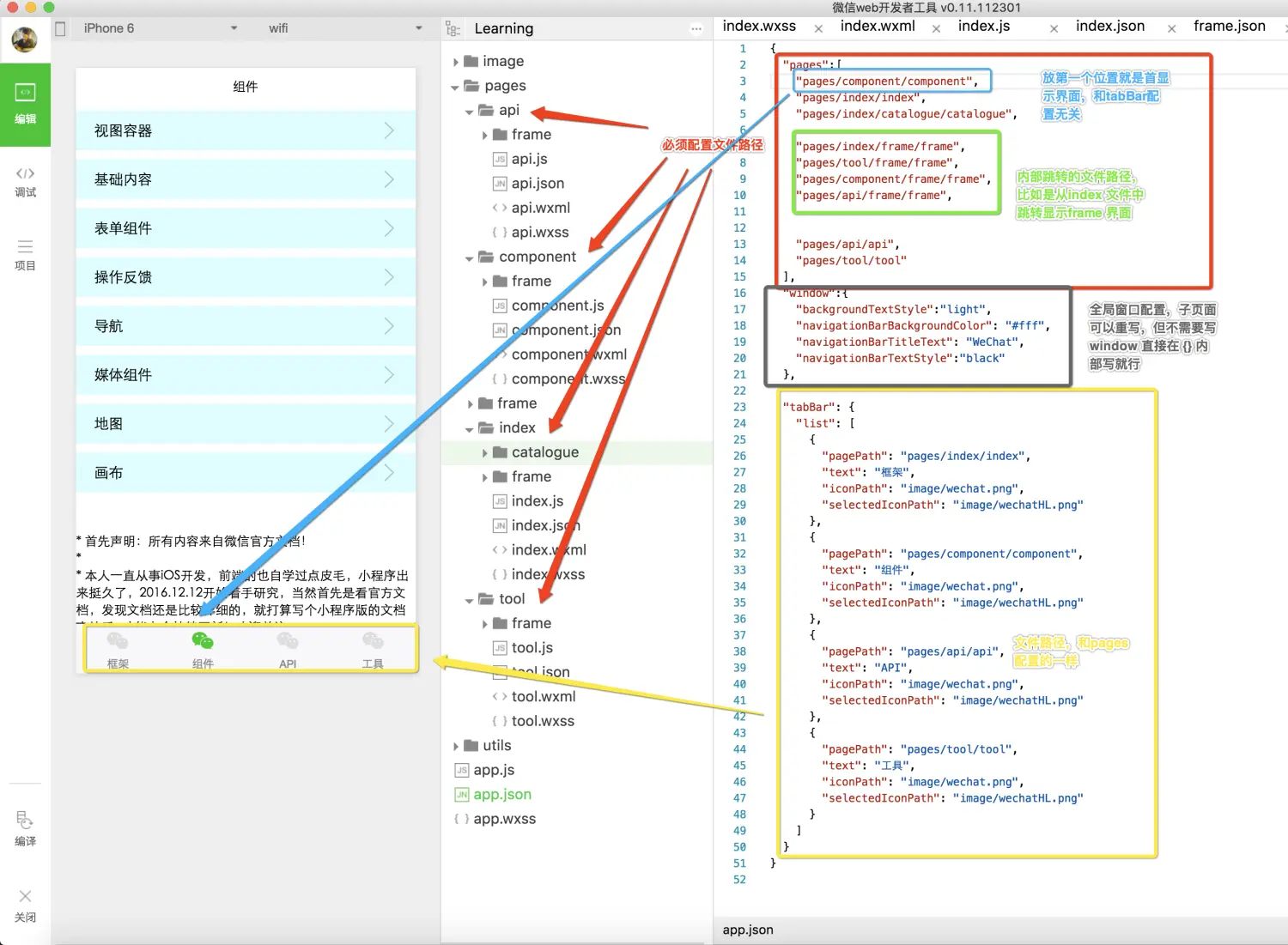The width and height of the screenshot is (1288, 945).
Task: Switch to the frame.json editor tab
Action: 1230,27
